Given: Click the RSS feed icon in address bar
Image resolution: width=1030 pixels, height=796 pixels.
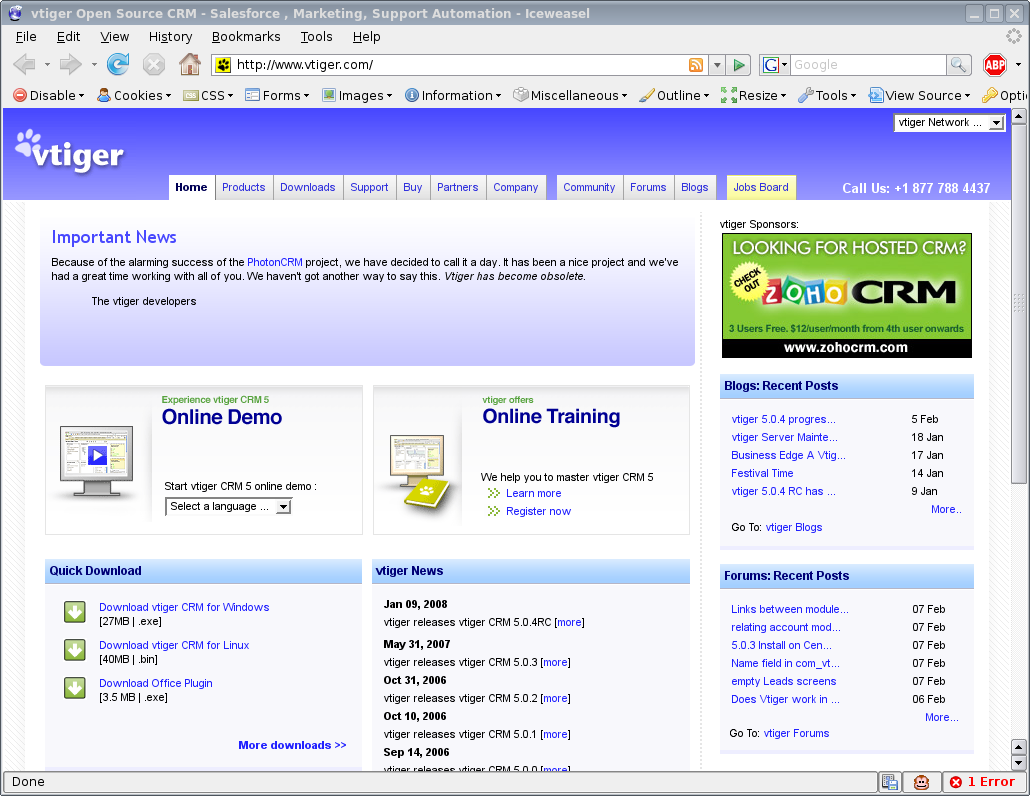Looking at the screenshot, I should click(x=696, y=65).
